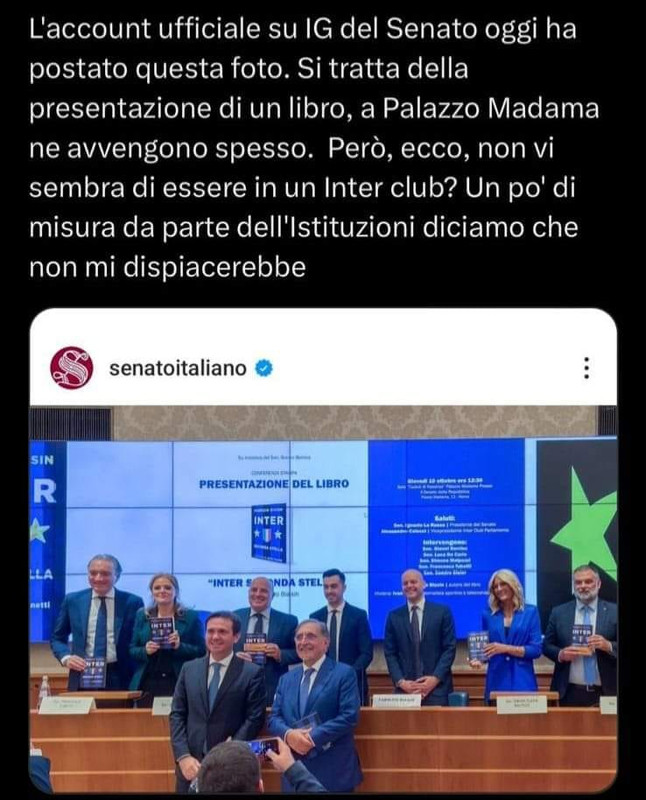Screen dimensions: 646x800
Task: Click the post's first line about account ufficiale
Action: point(303,30)
